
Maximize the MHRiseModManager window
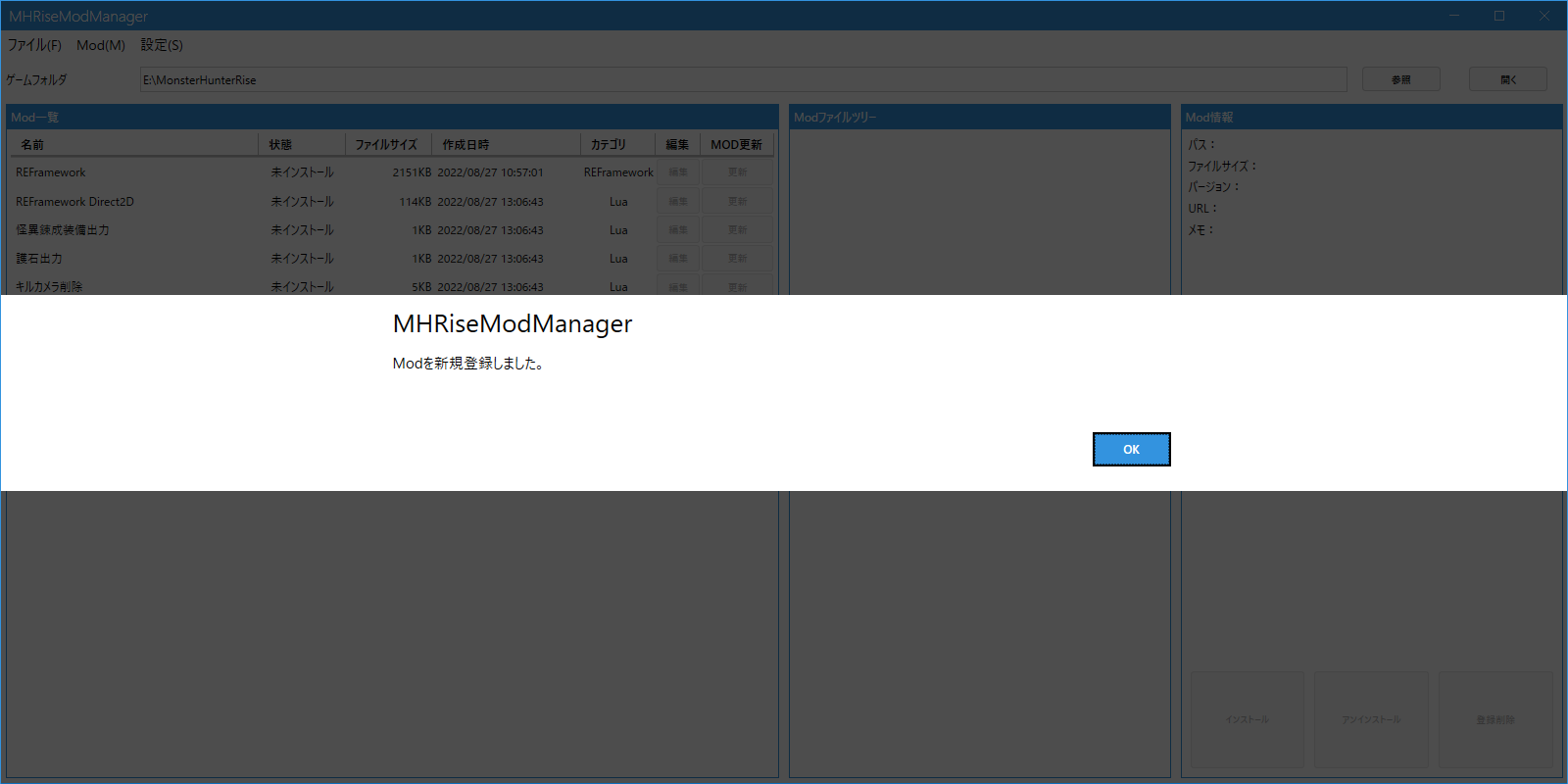click(x=1499, y=16)
